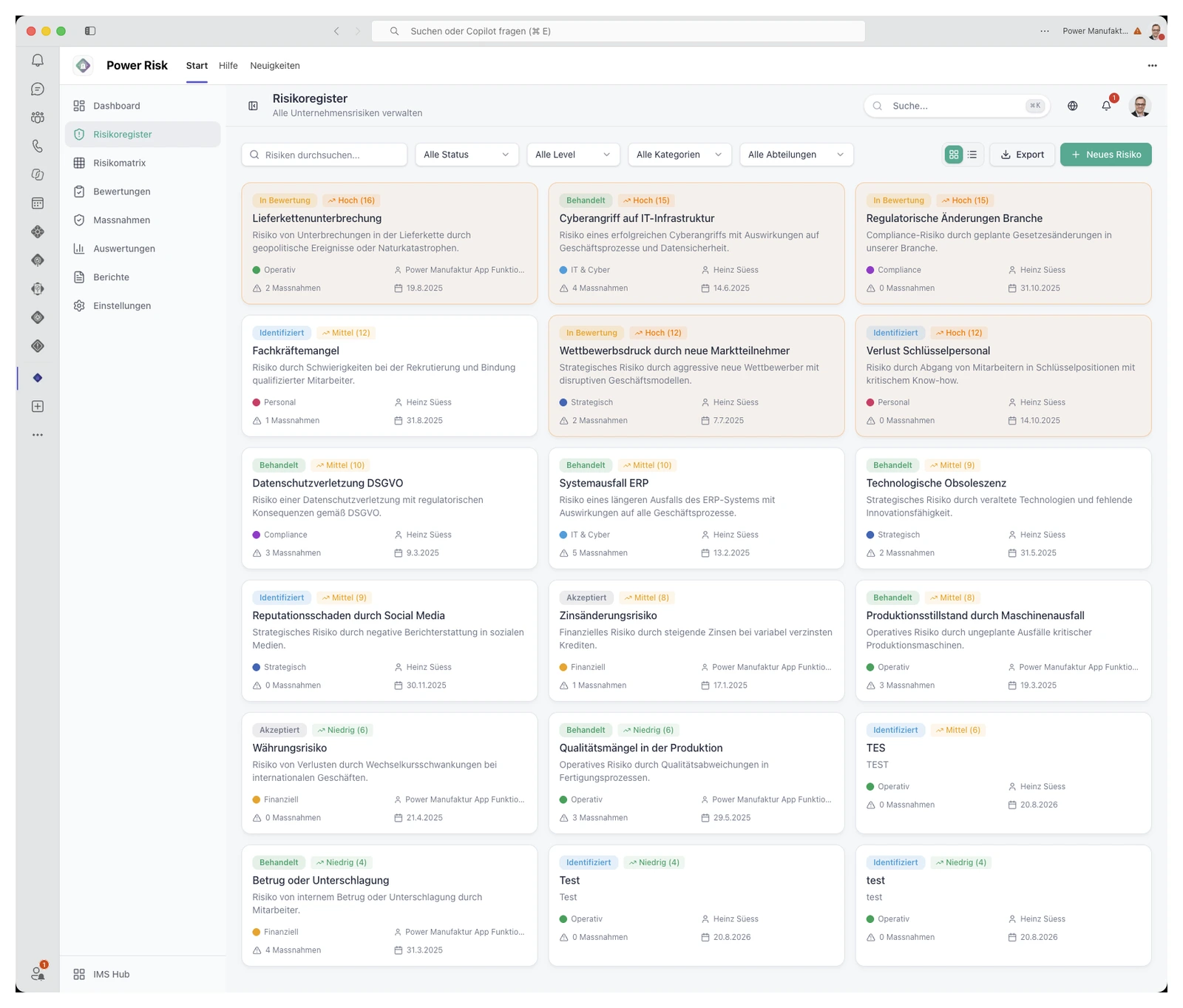This screenshot has height=1008, width=1183.
Task: Click the Suchen oder Copilot fragen bar
Action: coord(618,31)
